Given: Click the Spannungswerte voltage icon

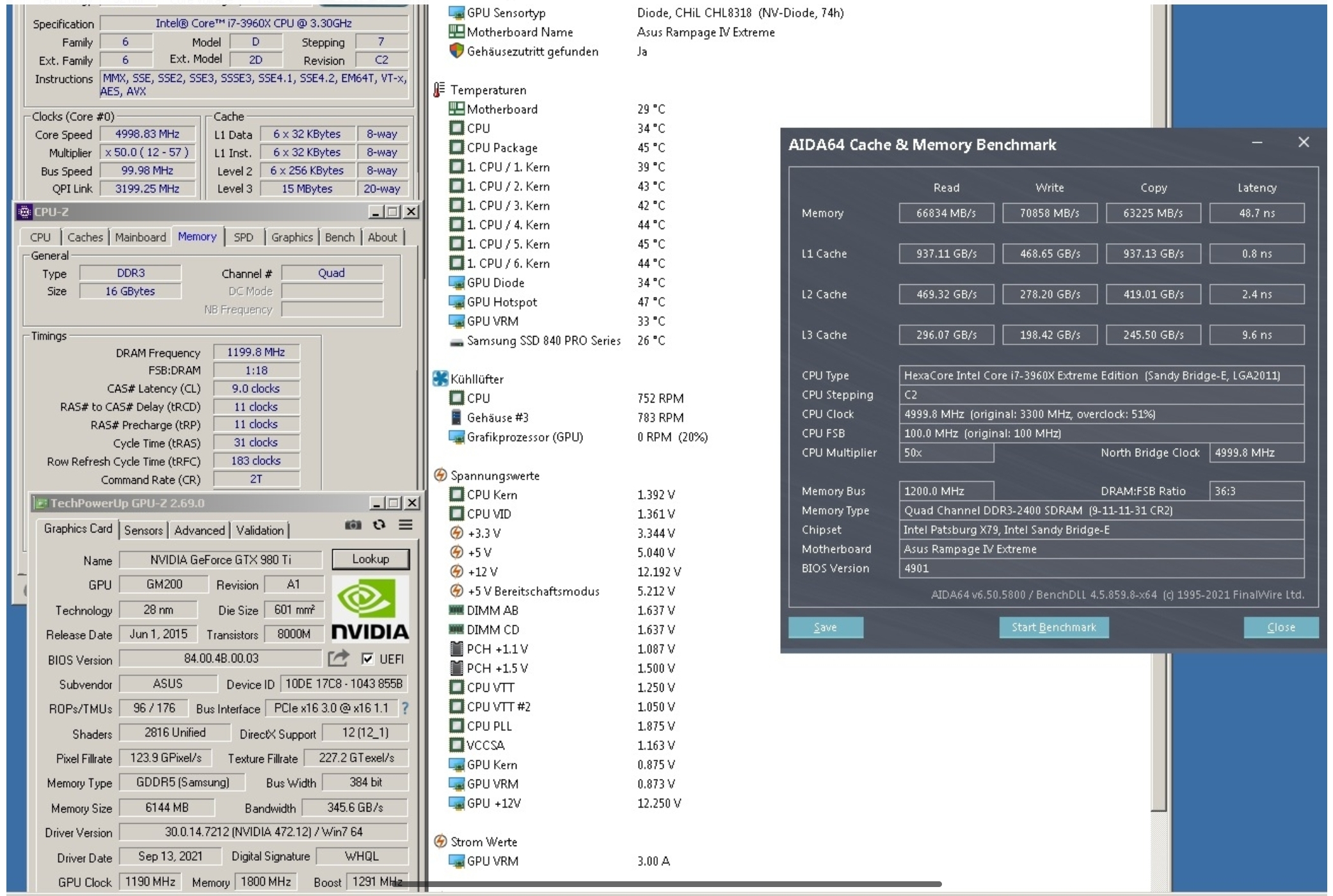Looking at the screenshot, I should click(440, 475).
